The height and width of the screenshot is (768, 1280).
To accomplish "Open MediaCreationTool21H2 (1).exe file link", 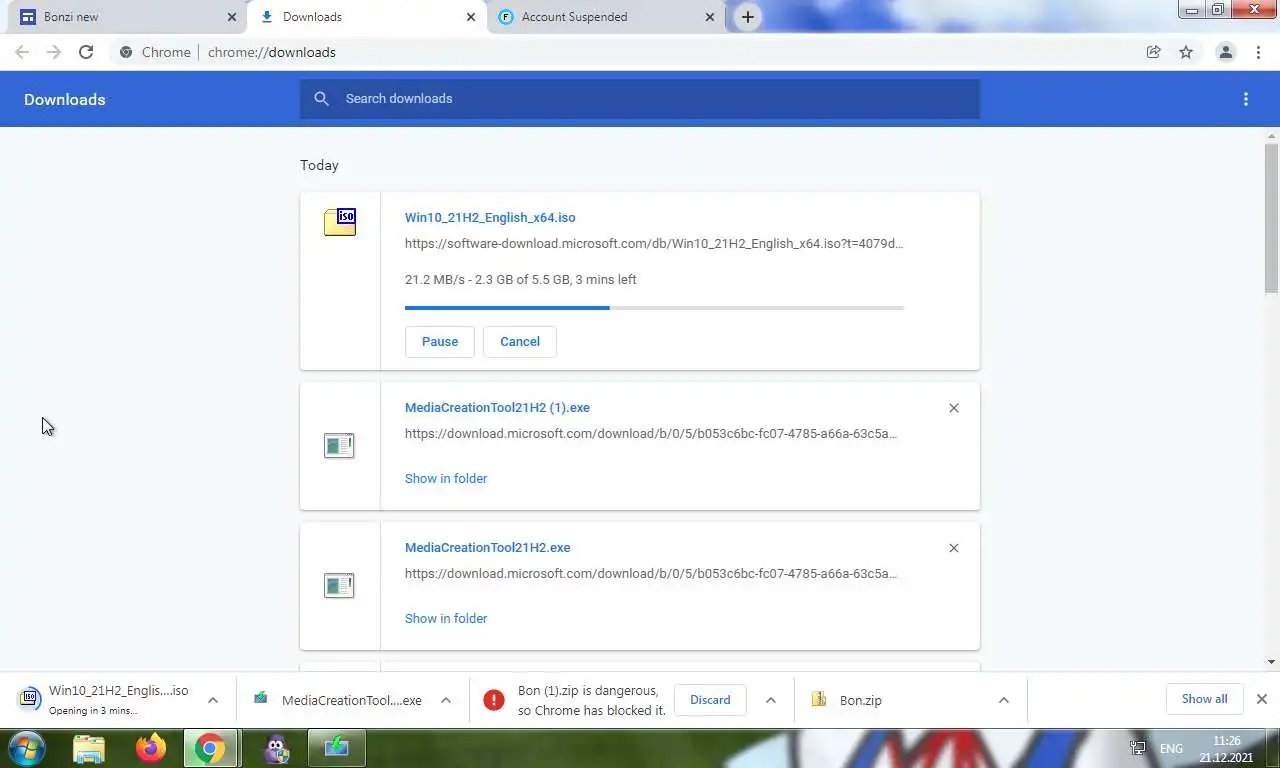I will 497,407.
